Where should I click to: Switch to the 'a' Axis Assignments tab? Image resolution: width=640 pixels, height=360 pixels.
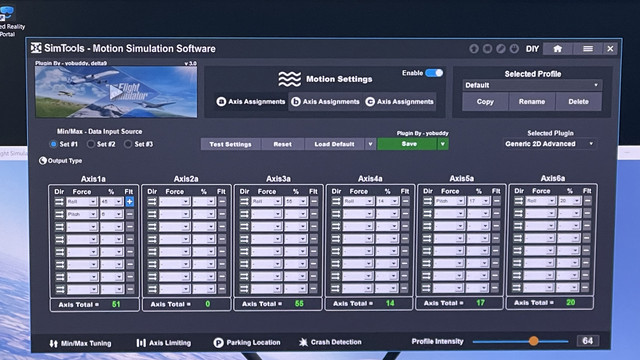click(251, 102)
